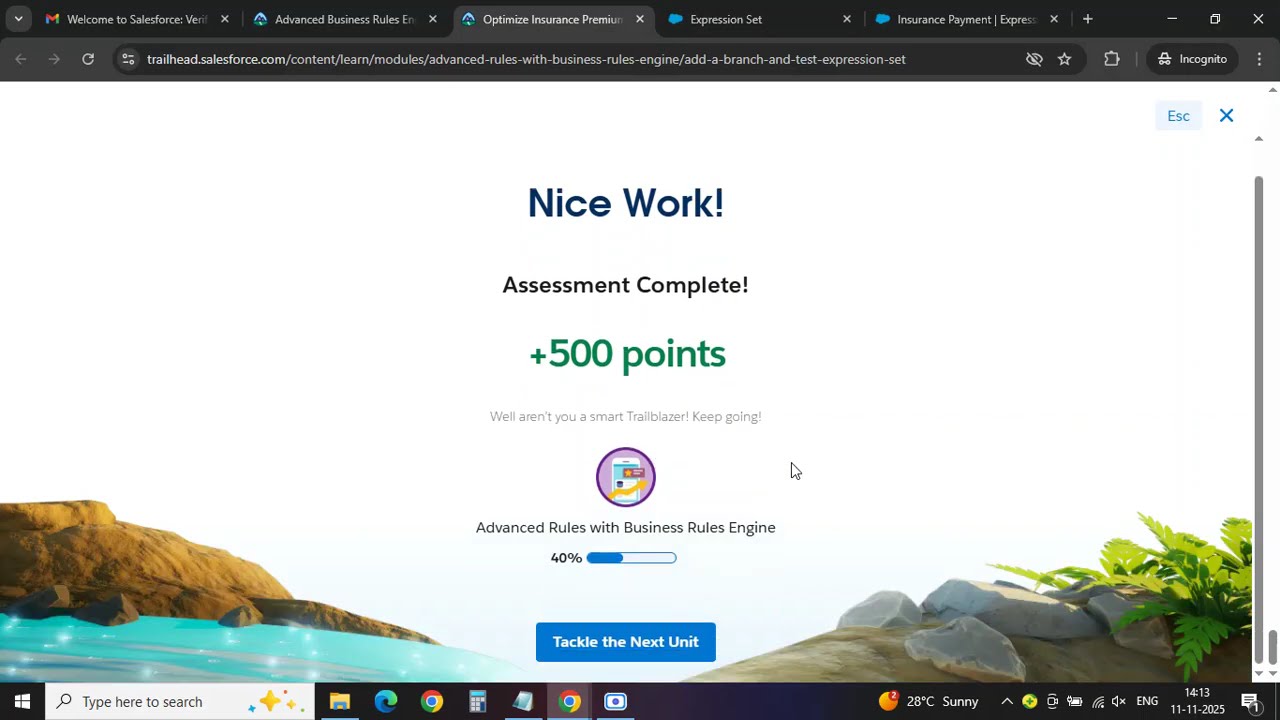Image resolution: width=1280 pixels, height=720 pixels.
Task: Open the notification center icon
Action: pyautogui.click(x=1250, y=701)
